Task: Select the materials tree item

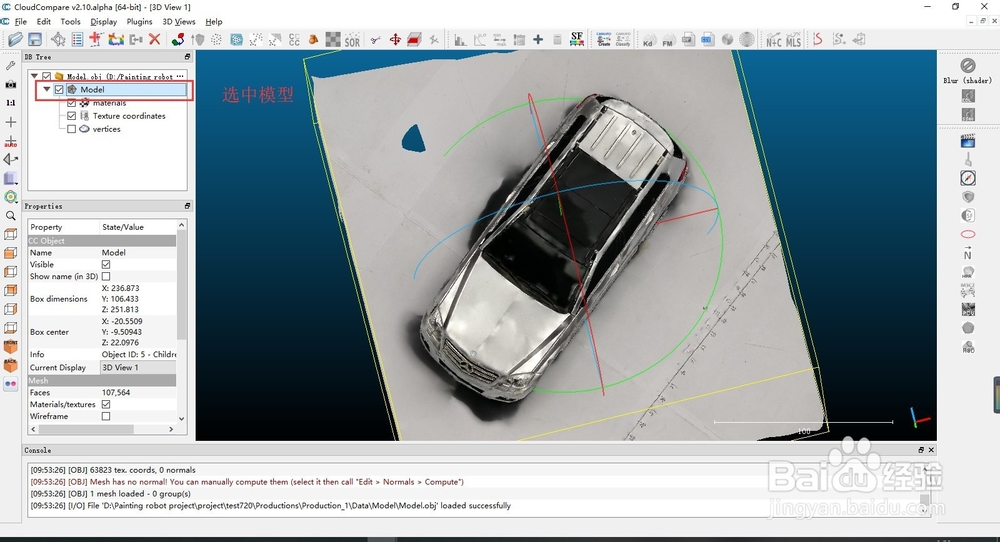Action: [x=109, y=103]
